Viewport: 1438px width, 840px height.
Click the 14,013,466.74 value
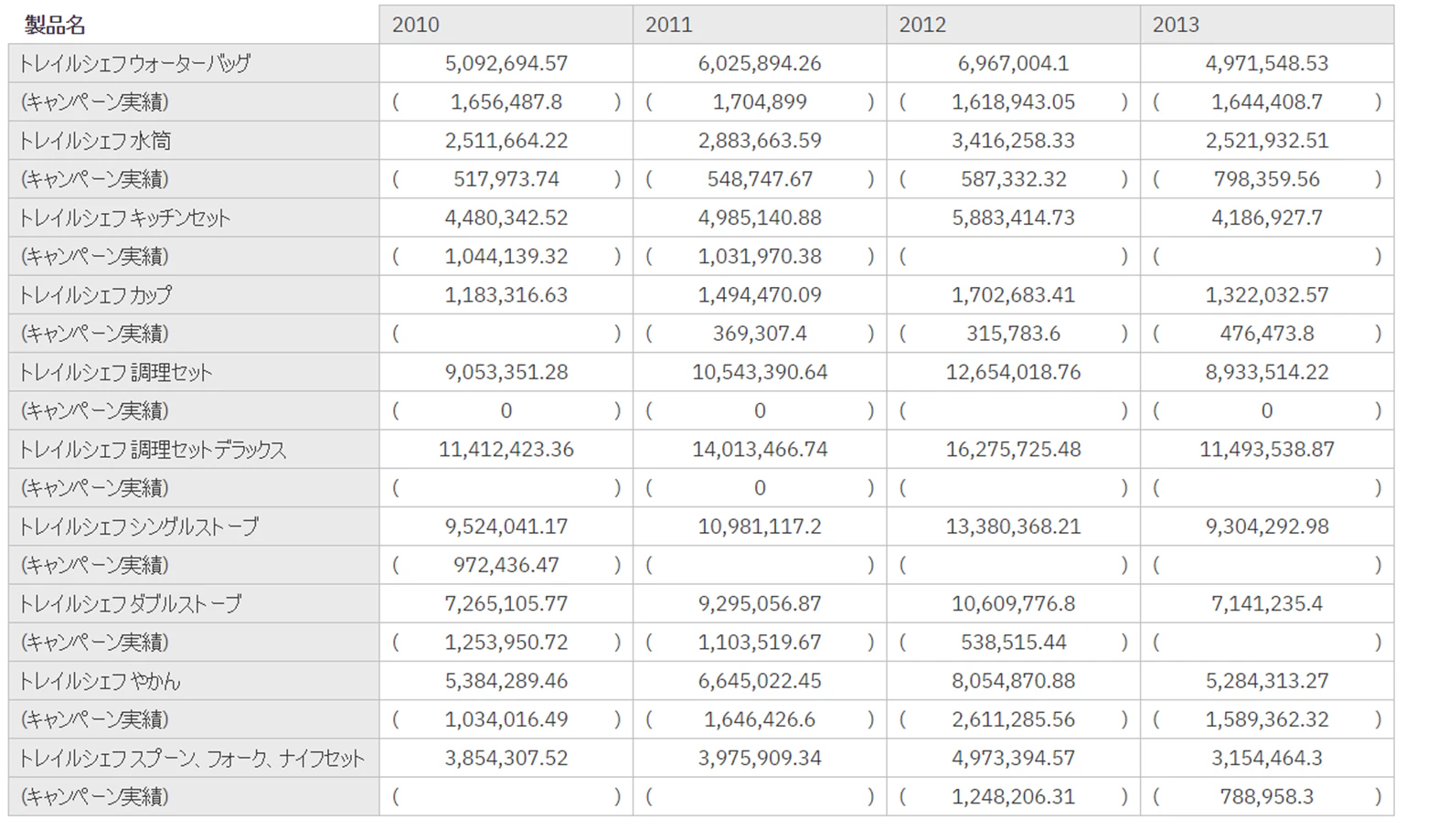(x=760, y=450)
